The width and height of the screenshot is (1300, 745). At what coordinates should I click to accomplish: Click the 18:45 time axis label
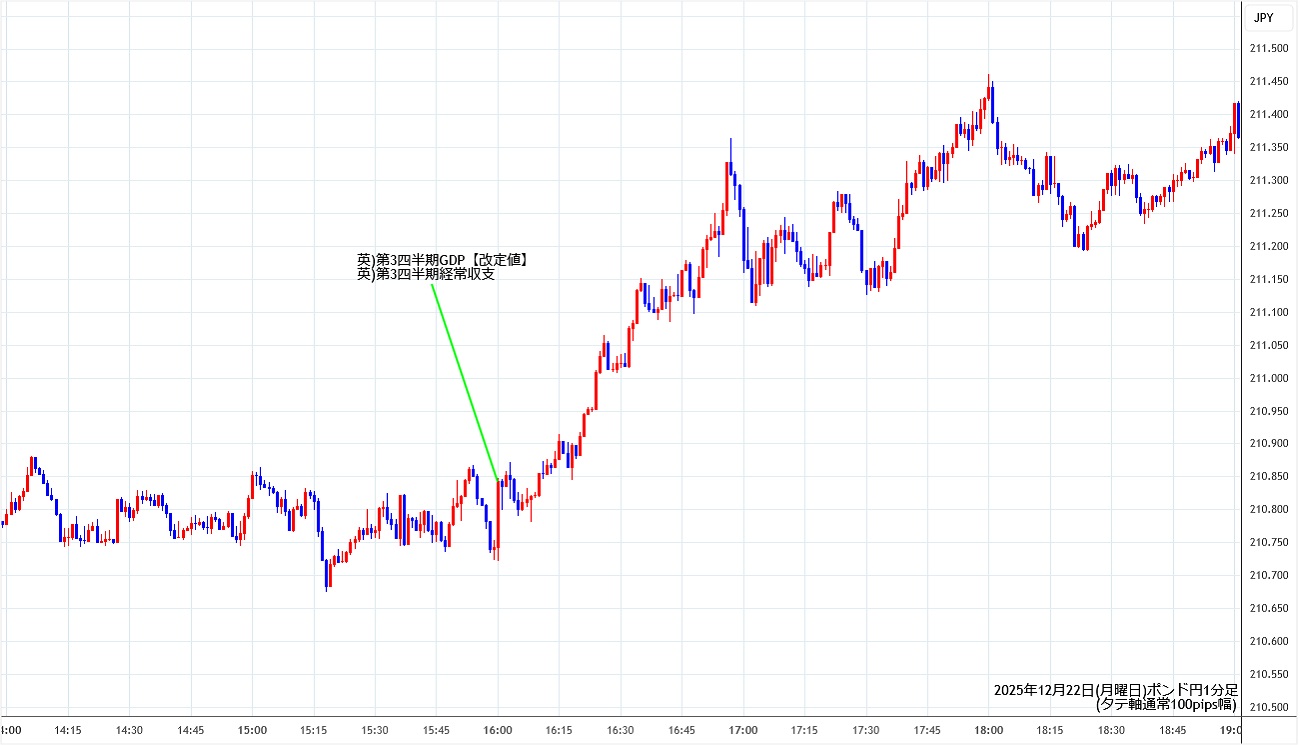[1173, 730]
